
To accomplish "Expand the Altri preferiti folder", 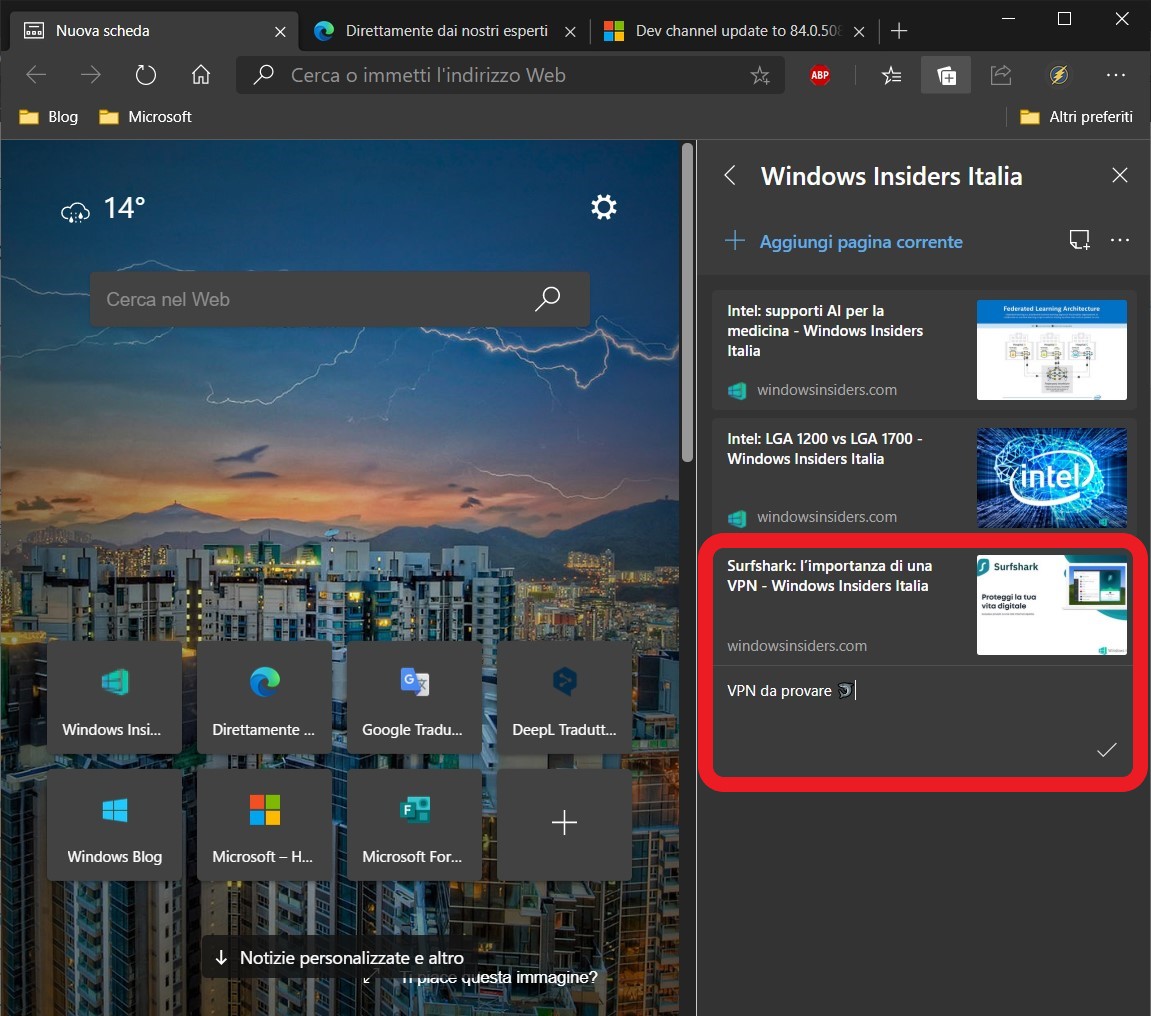I will 1076,117.
